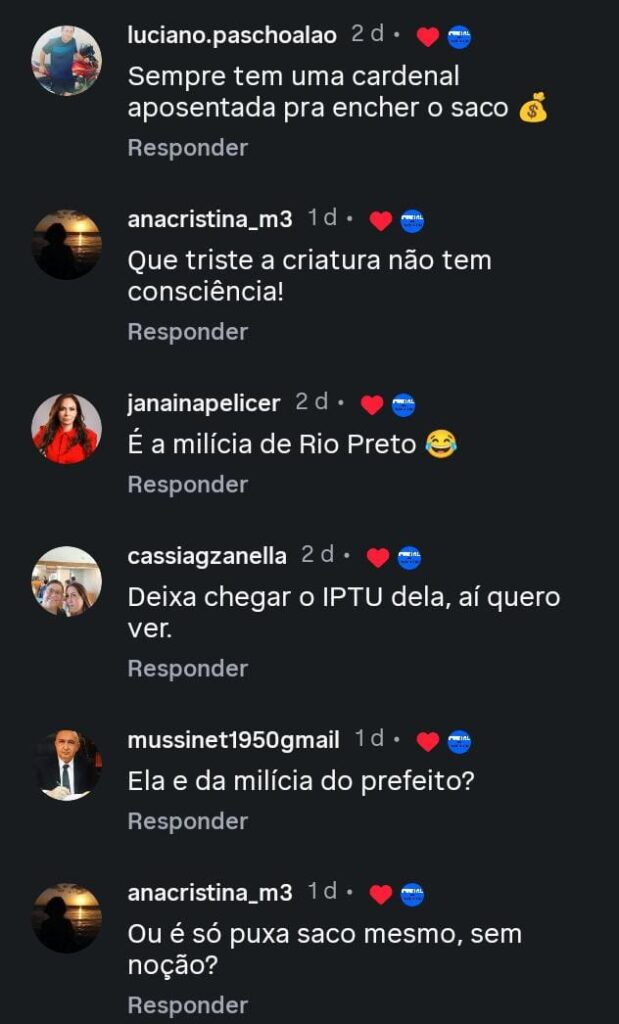Click the blue badge on mussinet1950gmail's comment
Viewport: 619px width, 1024px height.
coord(460,742)
